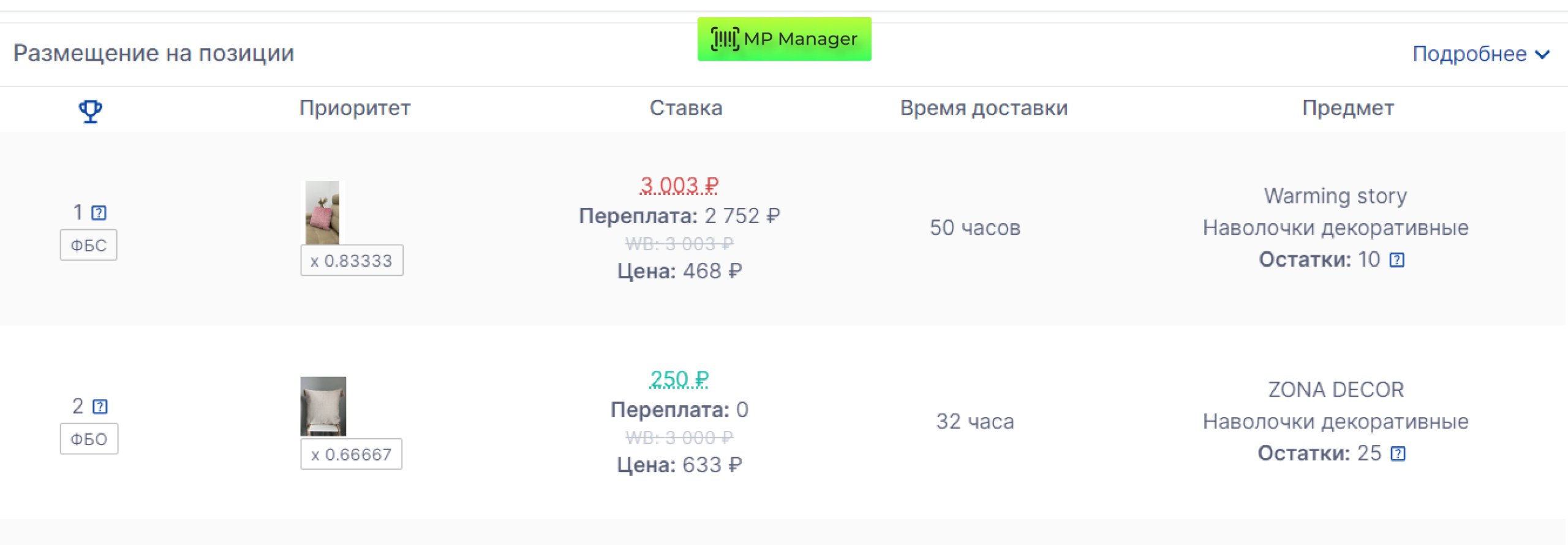This screenshot has width=1568, height=545.
Task: Click help icon beside Остатки: 25
Action: click(x=1398, y=454)
